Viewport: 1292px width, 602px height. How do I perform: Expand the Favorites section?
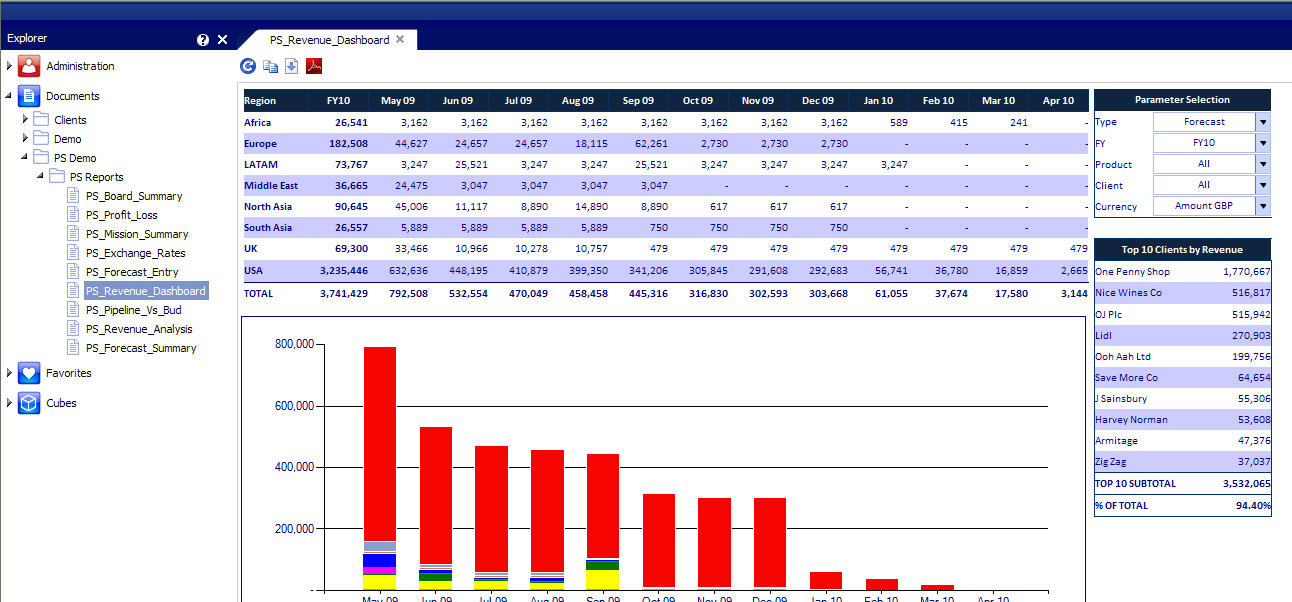pos(9,373)
